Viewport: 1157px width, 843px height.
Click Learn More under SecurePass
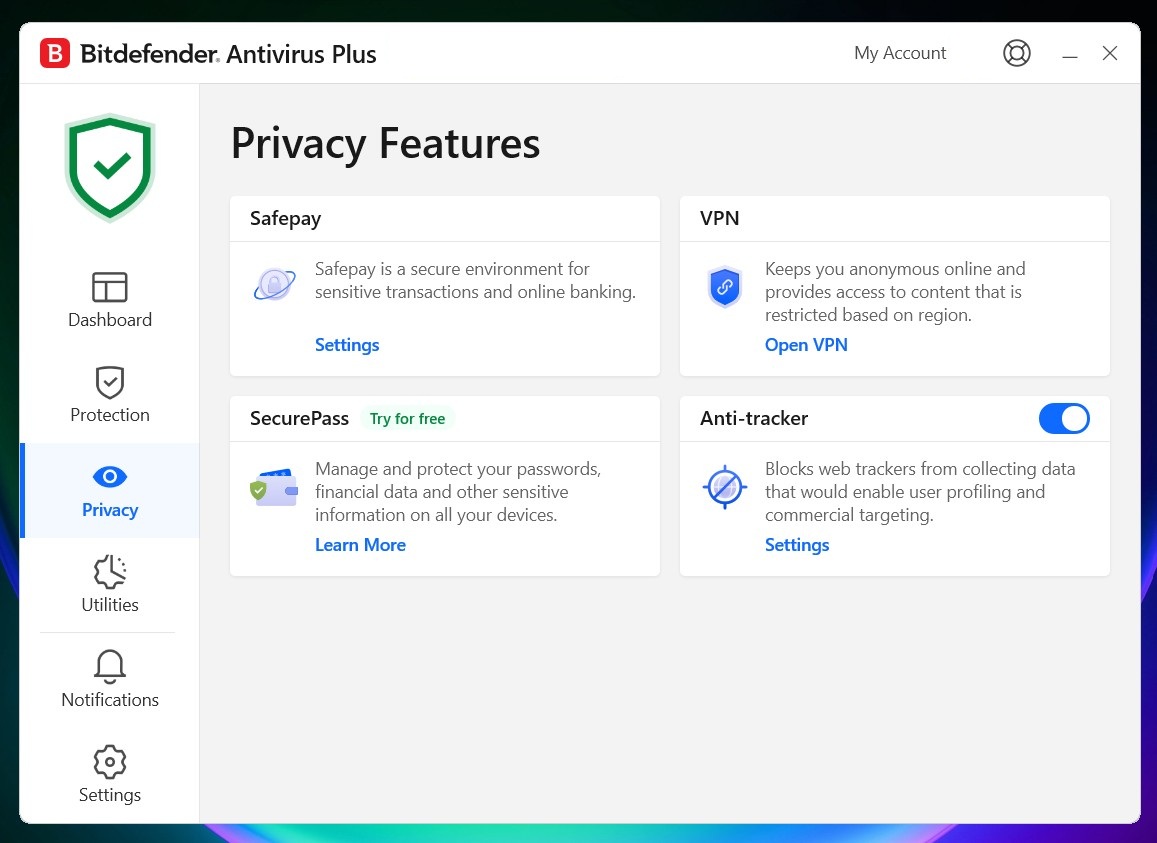pos(360,545)
